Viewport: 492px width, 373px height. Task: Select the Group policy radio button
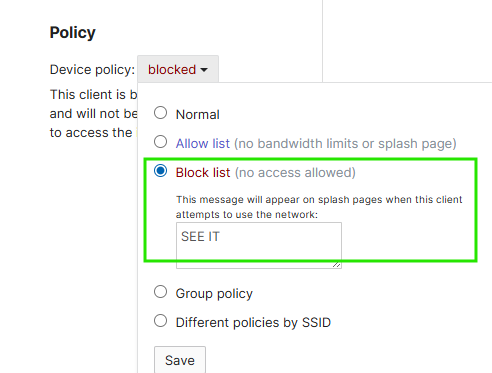tap(160, 292)
